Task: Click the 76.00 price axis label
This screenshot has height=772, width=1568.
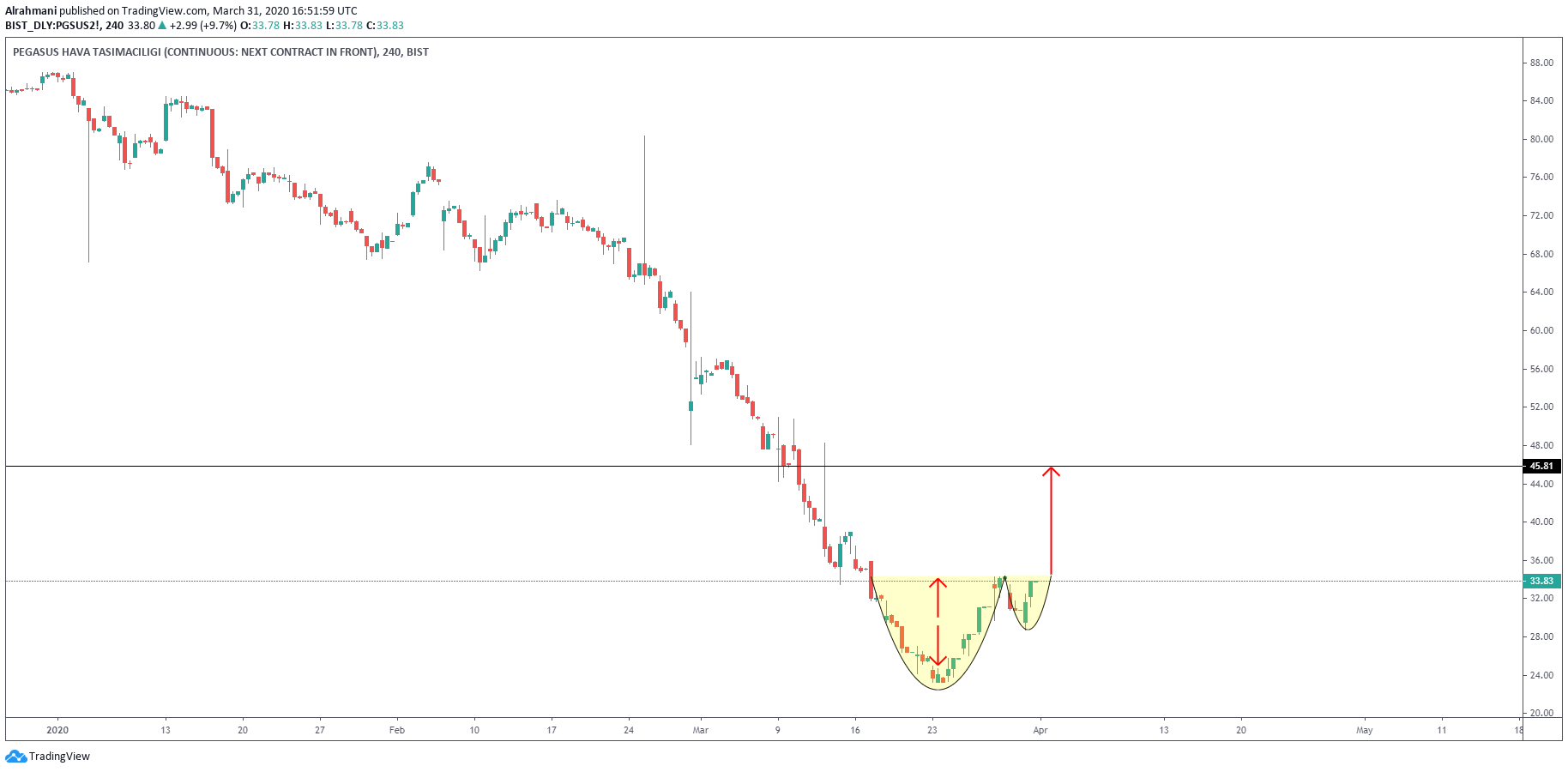Action: point(1541,177)
